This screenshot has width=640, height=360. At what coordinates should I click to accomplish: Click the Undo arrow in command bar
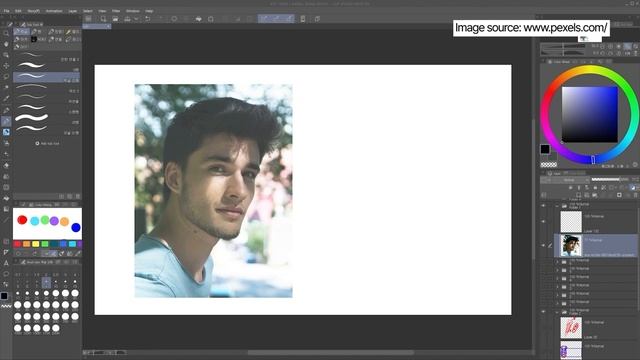click(x=148, y=19)
